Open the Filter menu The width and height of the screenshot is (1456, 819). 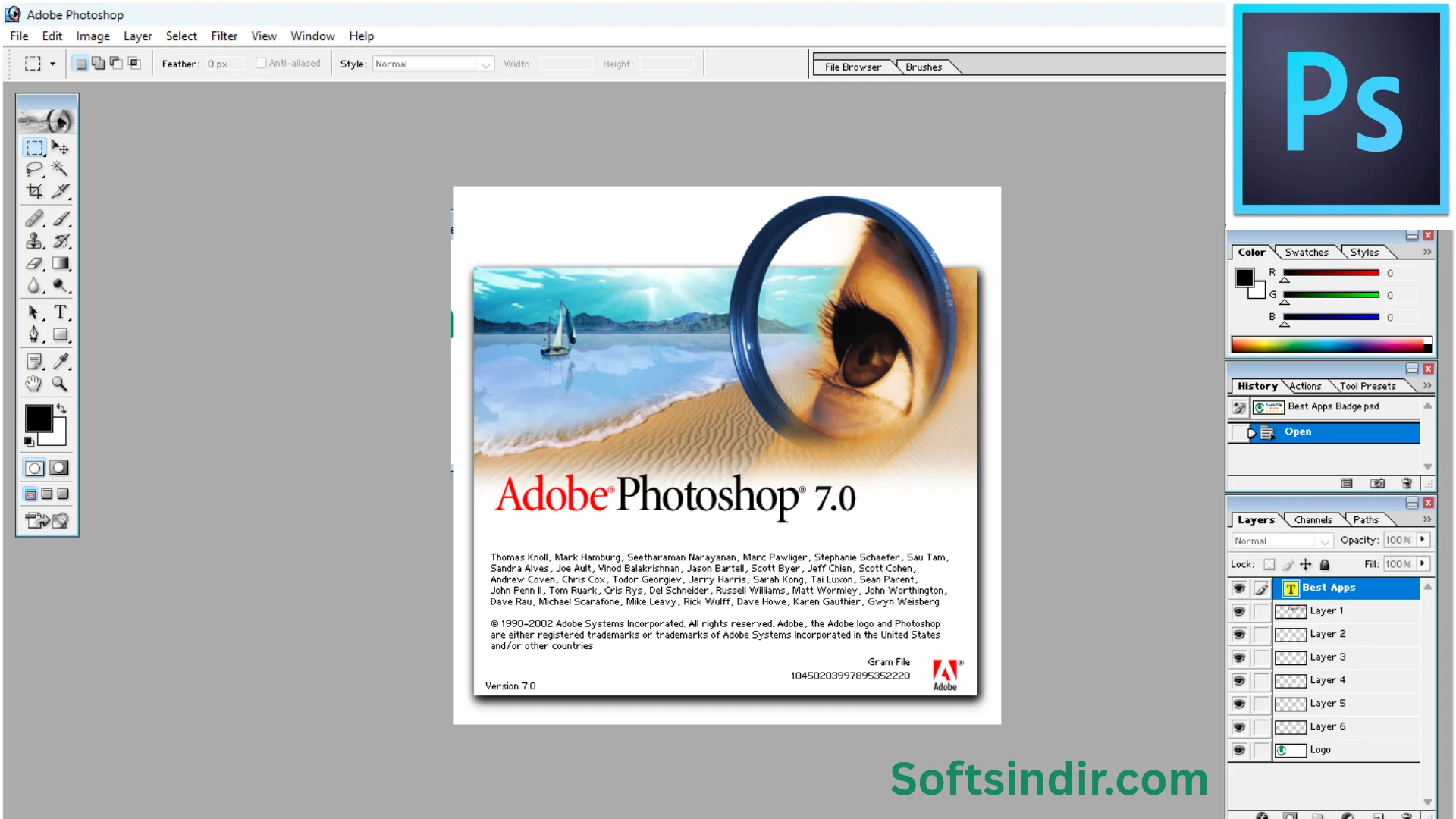click(224, 36)
